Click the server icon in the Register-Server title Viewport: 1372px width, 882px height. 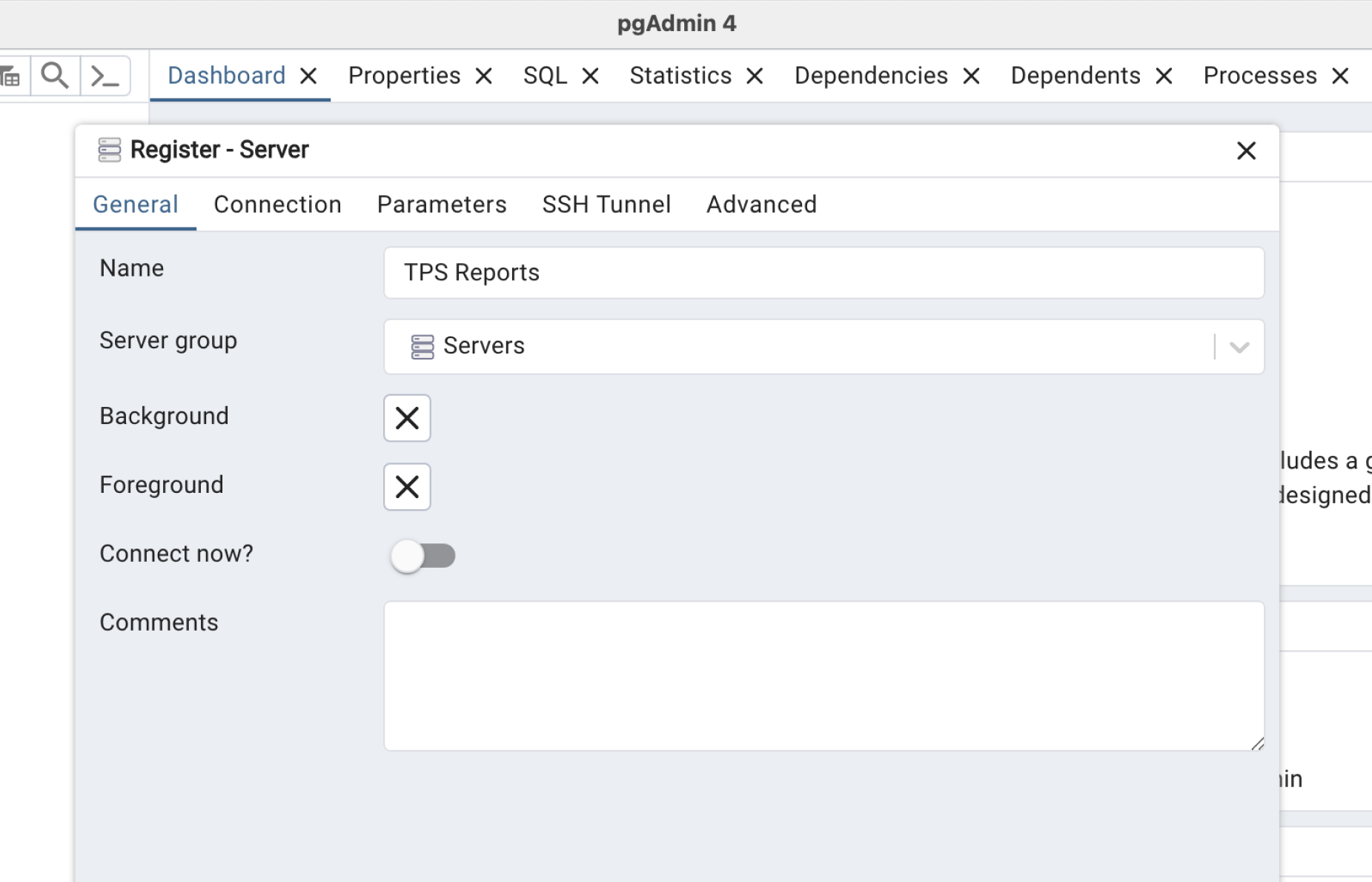coord(108,150)
